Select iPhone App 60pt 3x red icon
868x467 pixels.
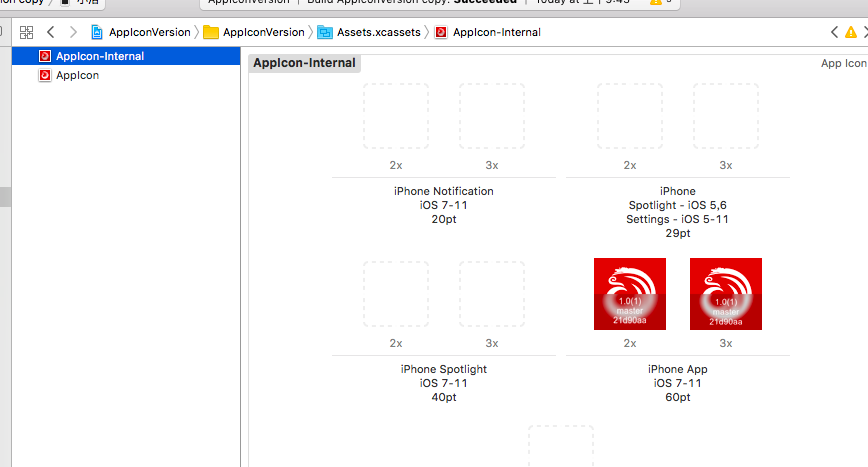tap(726, 294)
